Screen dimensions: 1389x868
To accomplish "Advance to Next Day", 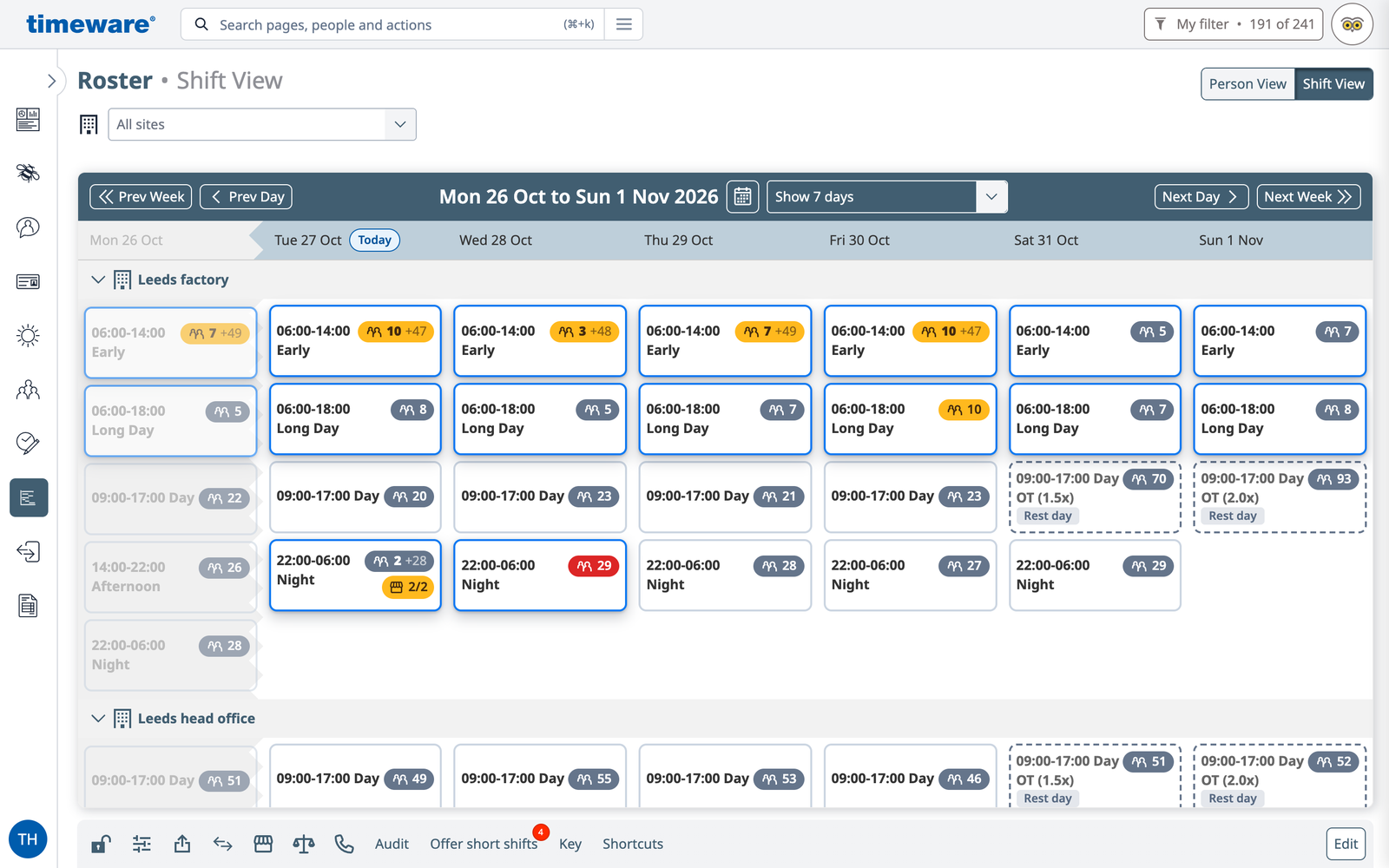I will tap(1201, 197).
